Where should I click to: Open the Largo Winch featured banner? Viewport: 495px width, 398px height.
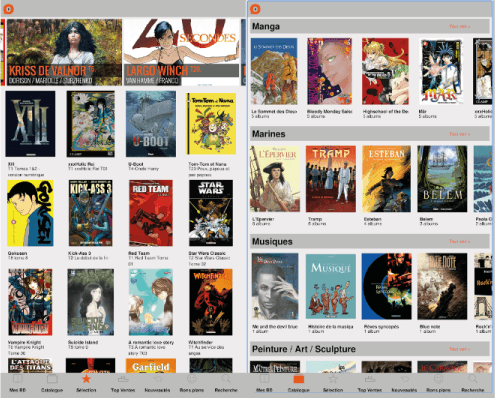pos(182,52)
